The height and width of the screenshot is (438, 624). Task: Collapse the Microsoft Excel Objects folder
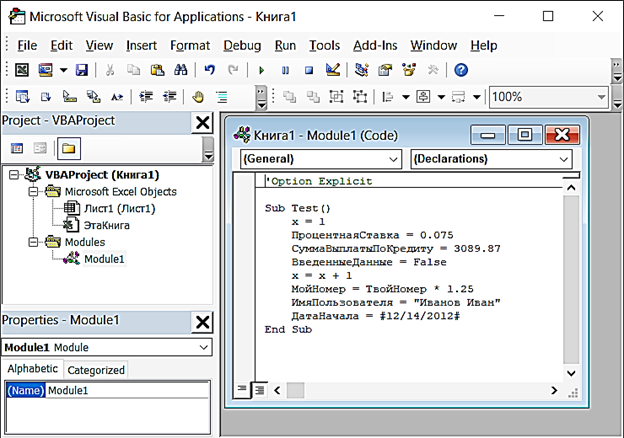point(33,192)
